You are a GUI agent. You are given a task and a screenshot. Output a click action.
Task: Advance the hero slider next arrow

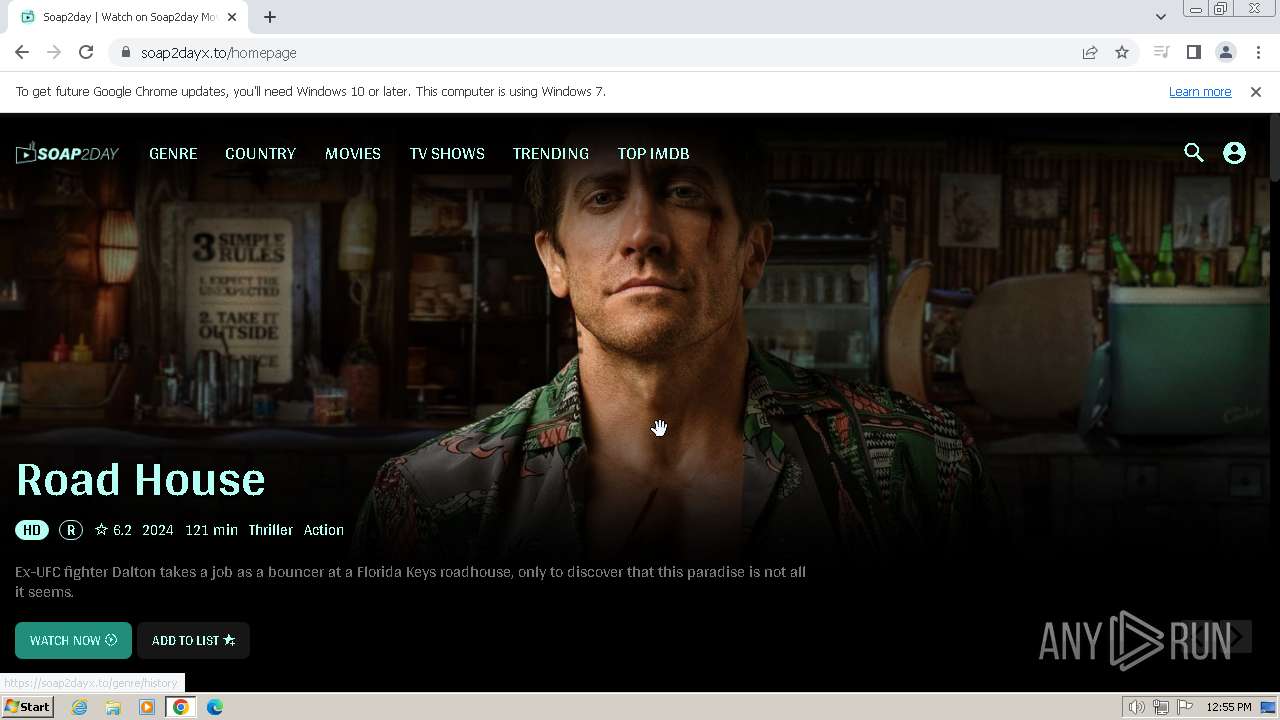(1236, 636)
